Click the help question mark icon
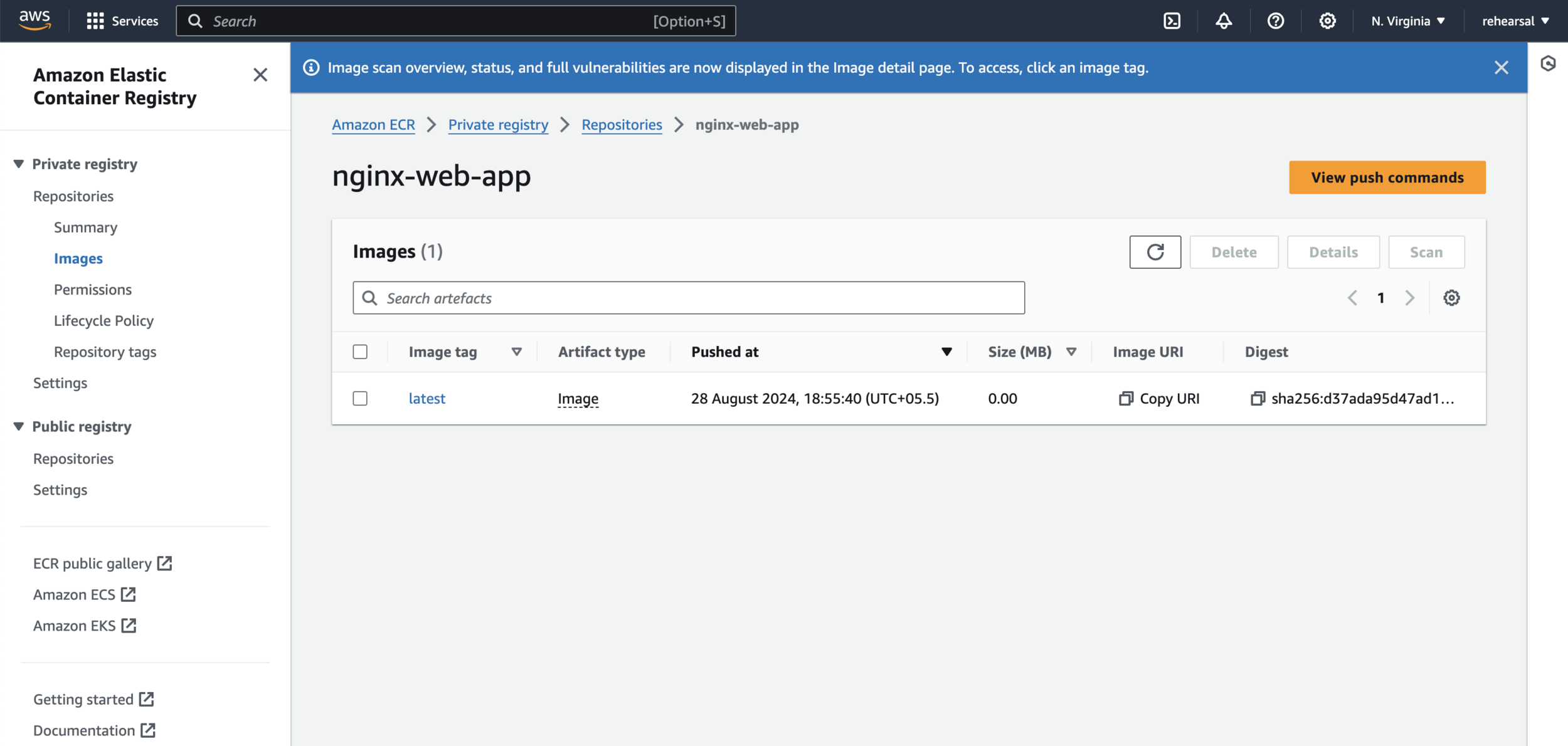Viewport: 1568px width, 746px height. 1275,21
